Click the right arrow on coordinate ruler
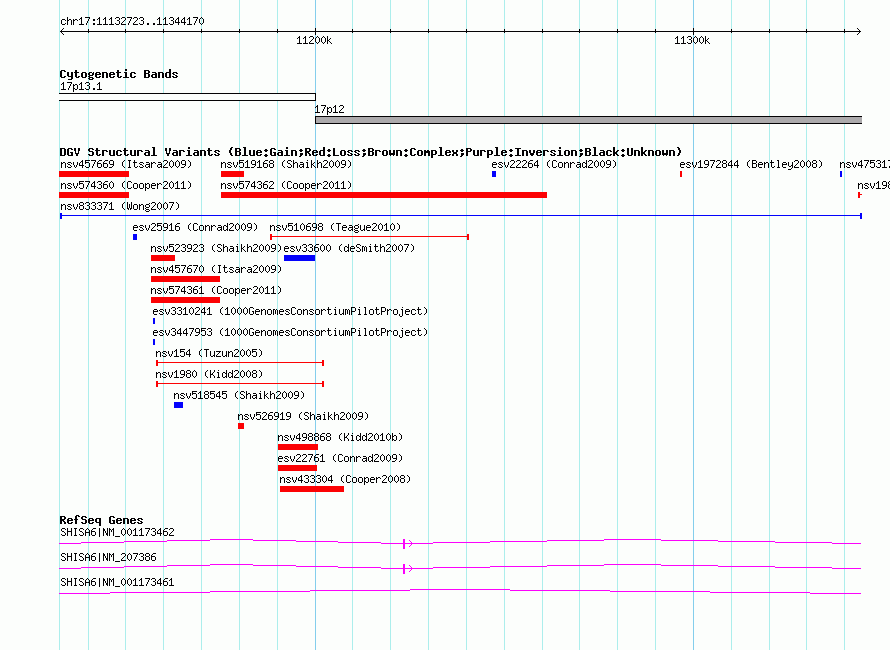The image size is (890, 650). click(859, 32)
